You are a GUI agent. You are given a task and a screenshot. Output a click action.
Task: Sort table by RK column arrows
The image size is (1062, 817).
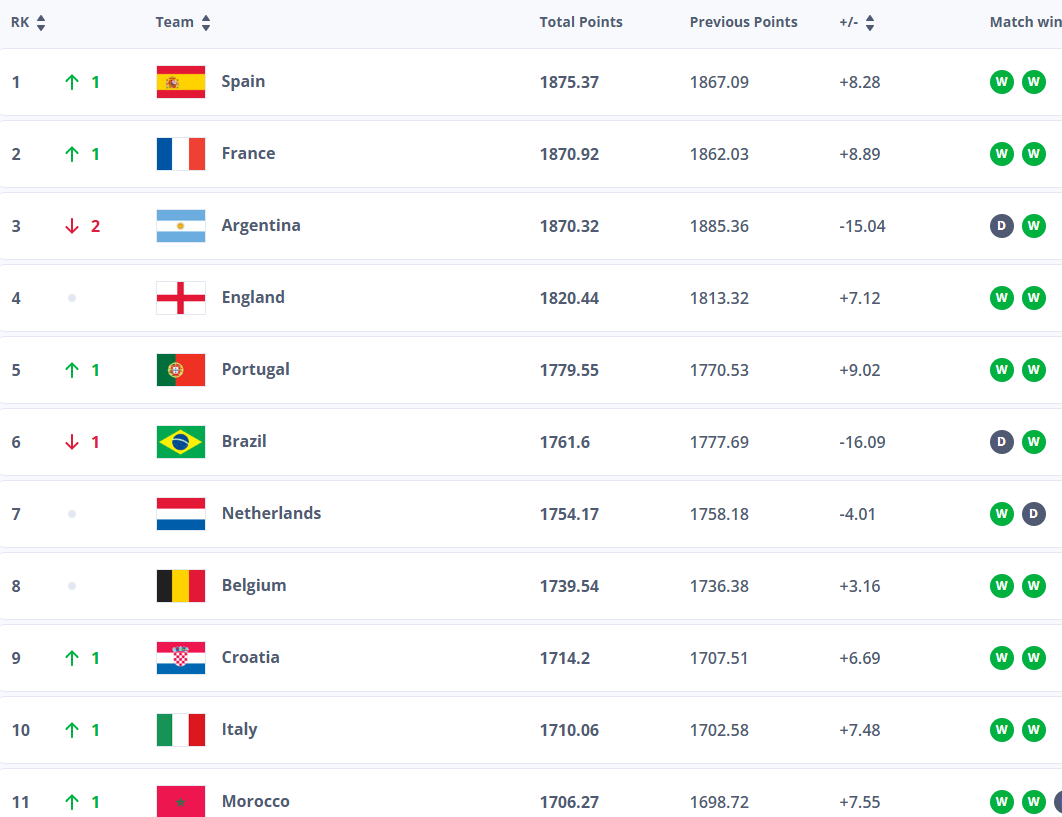click(x=41, y=23)
